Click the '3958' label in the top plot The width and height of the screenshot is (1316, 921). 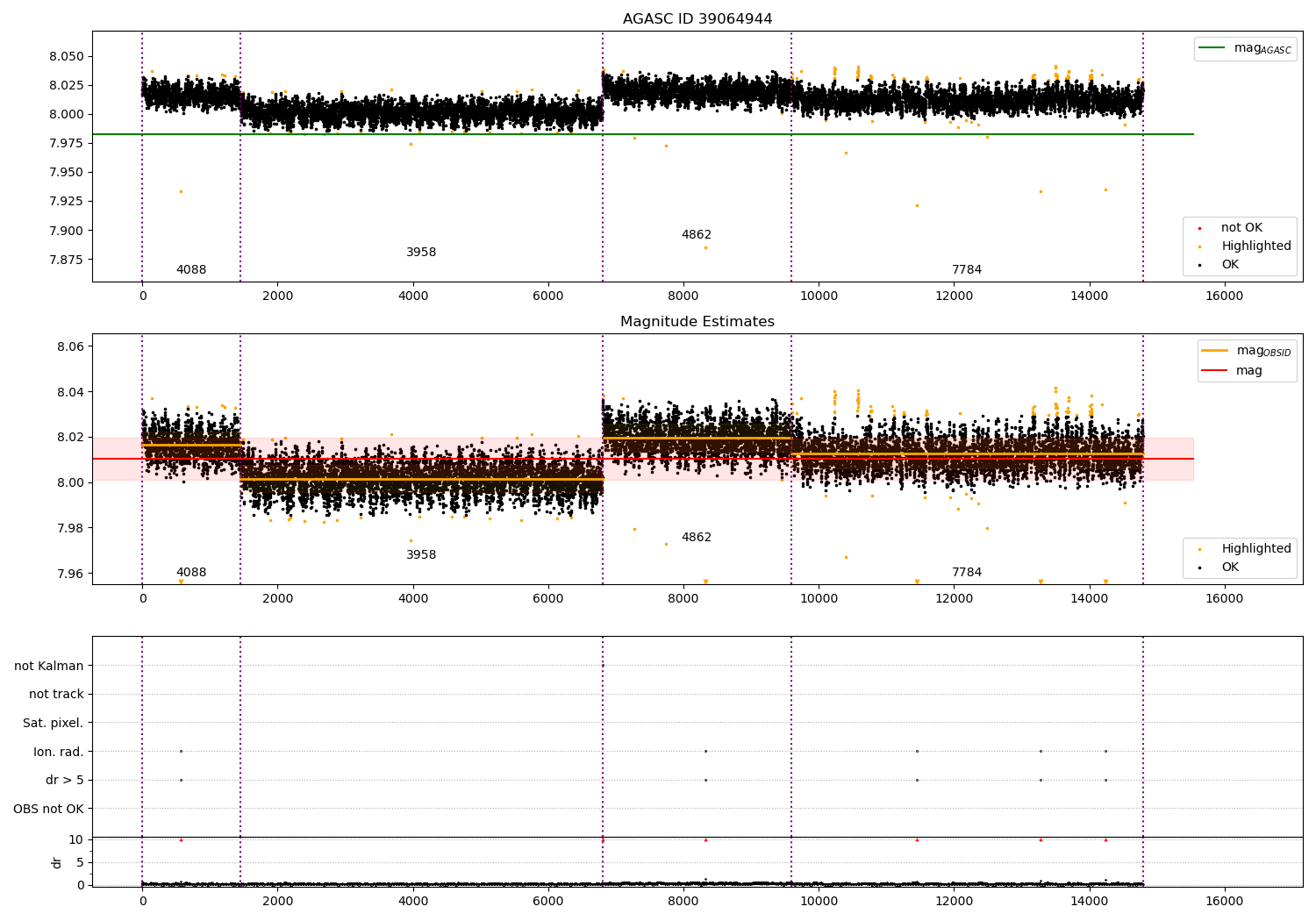(421, 253)
